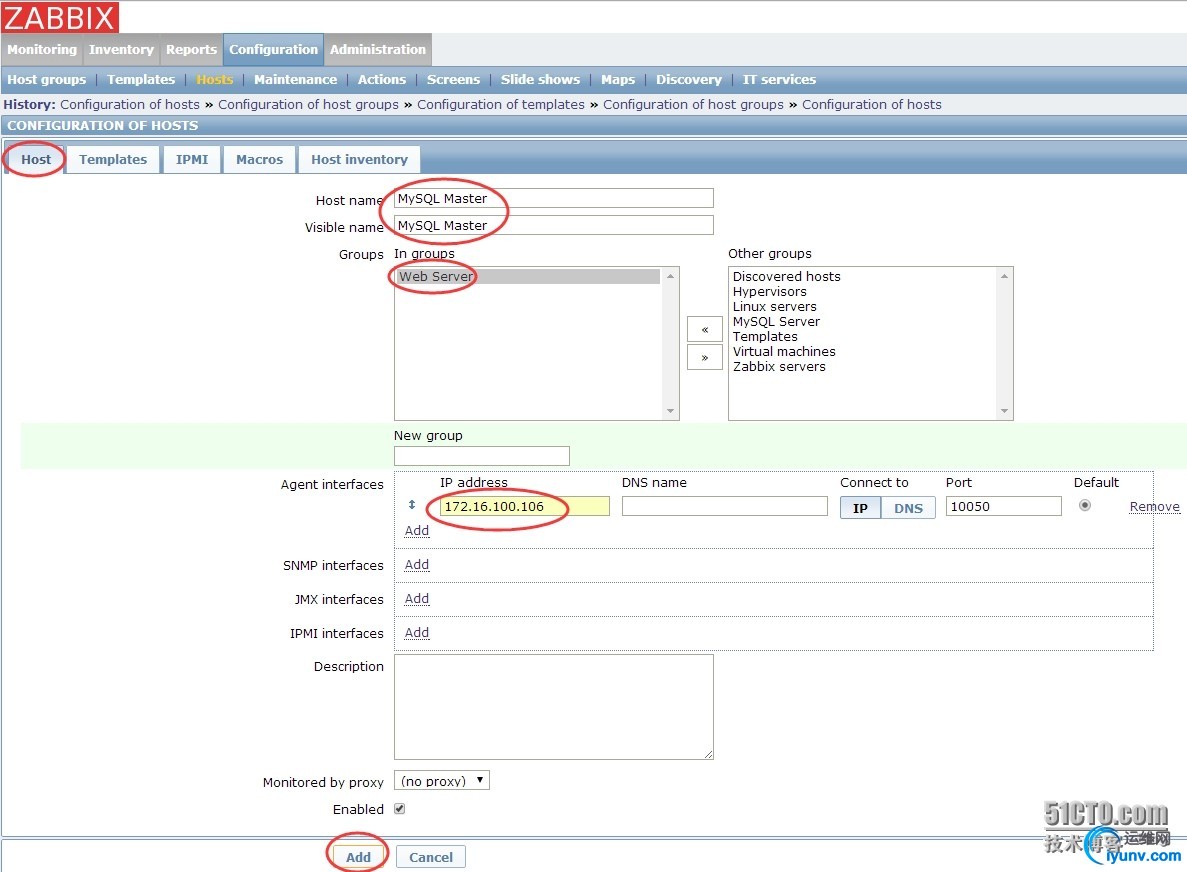Viewport: 1187px width, 872px height.
Task: Toggle the Enabled checkbox
Action: 400,808
